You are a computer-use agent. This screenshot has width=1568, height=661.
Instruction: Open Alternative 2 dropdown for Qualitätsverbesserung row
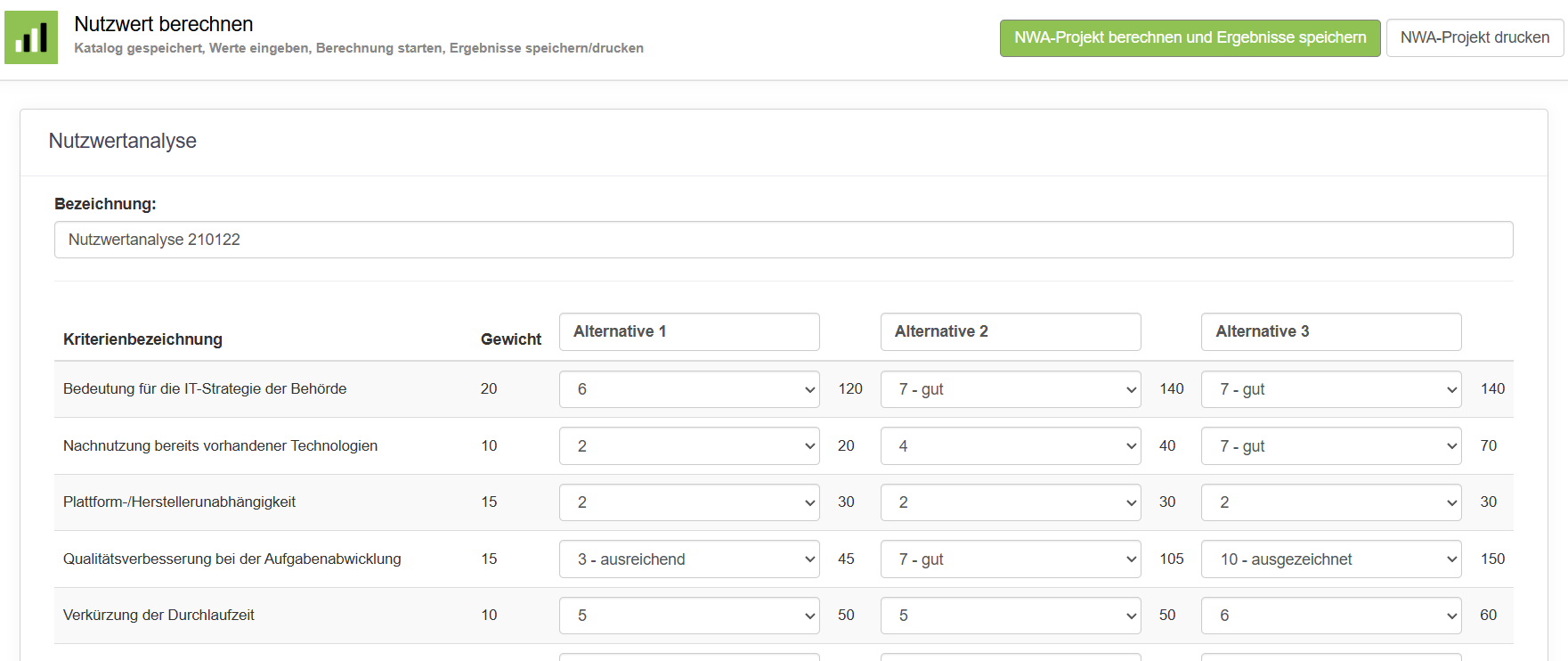point(1010,559)
